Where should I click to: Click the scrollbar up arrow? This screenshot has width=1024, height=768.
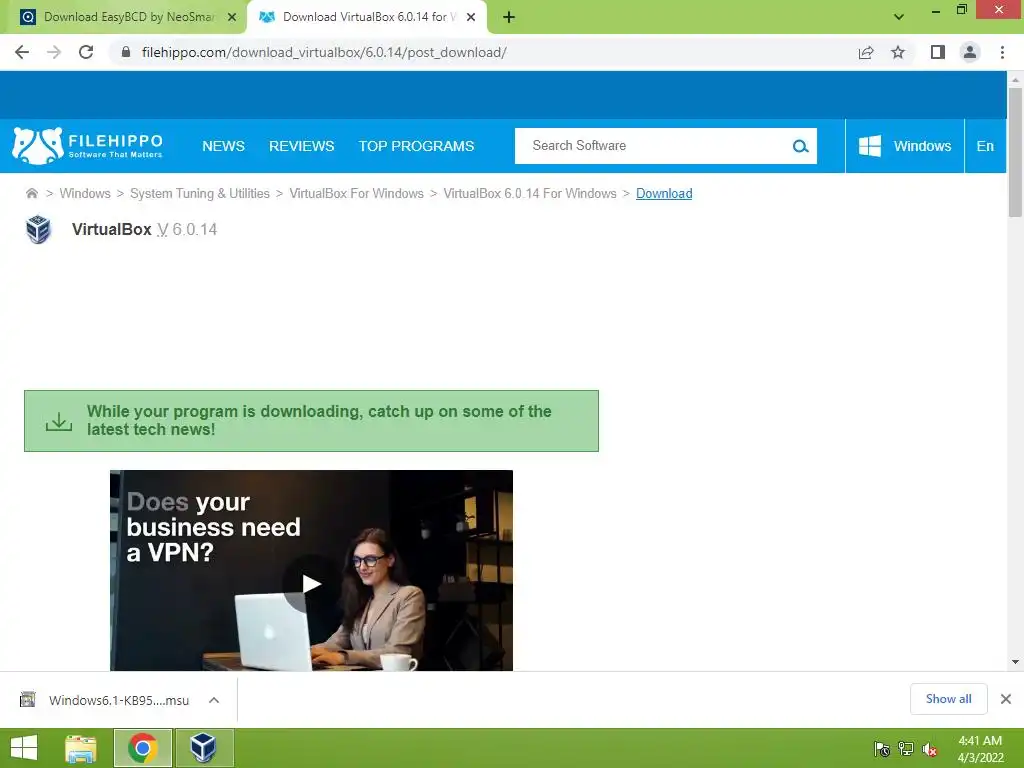point(1015,80)
